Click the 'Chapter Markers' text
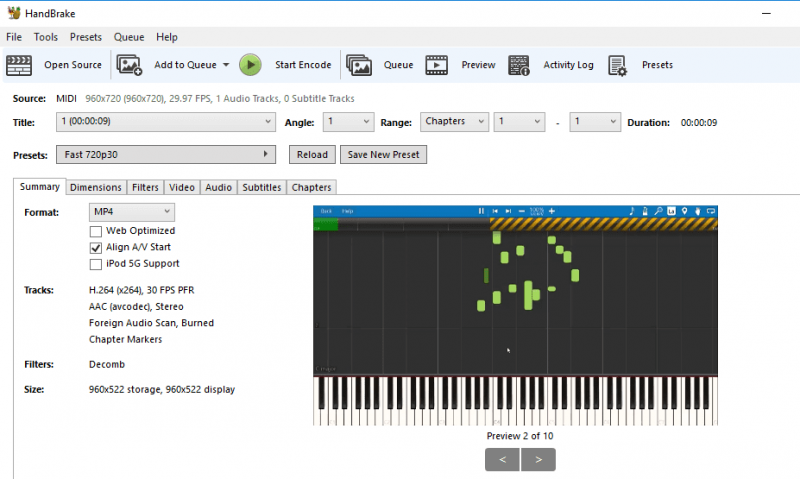 [x=126, y=339]
